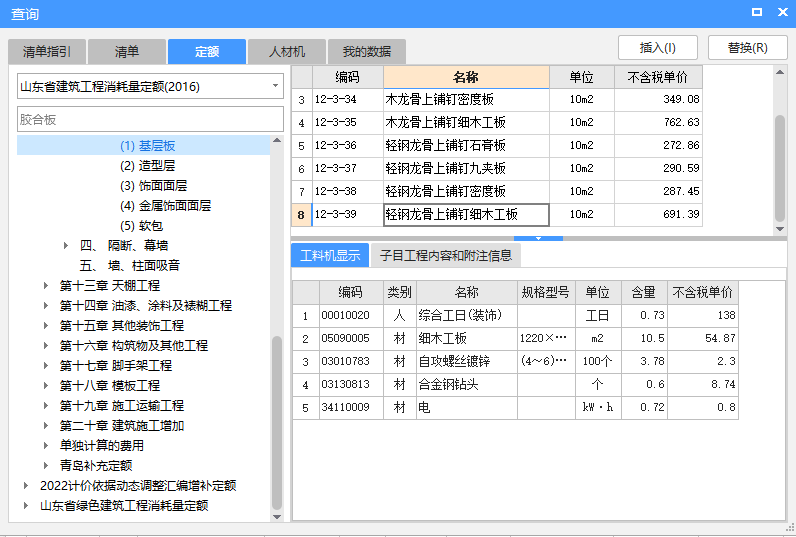Select the (2) 造型层 tree item
Viewport: 796px width, 537px height.
click(x=147, y=165)
